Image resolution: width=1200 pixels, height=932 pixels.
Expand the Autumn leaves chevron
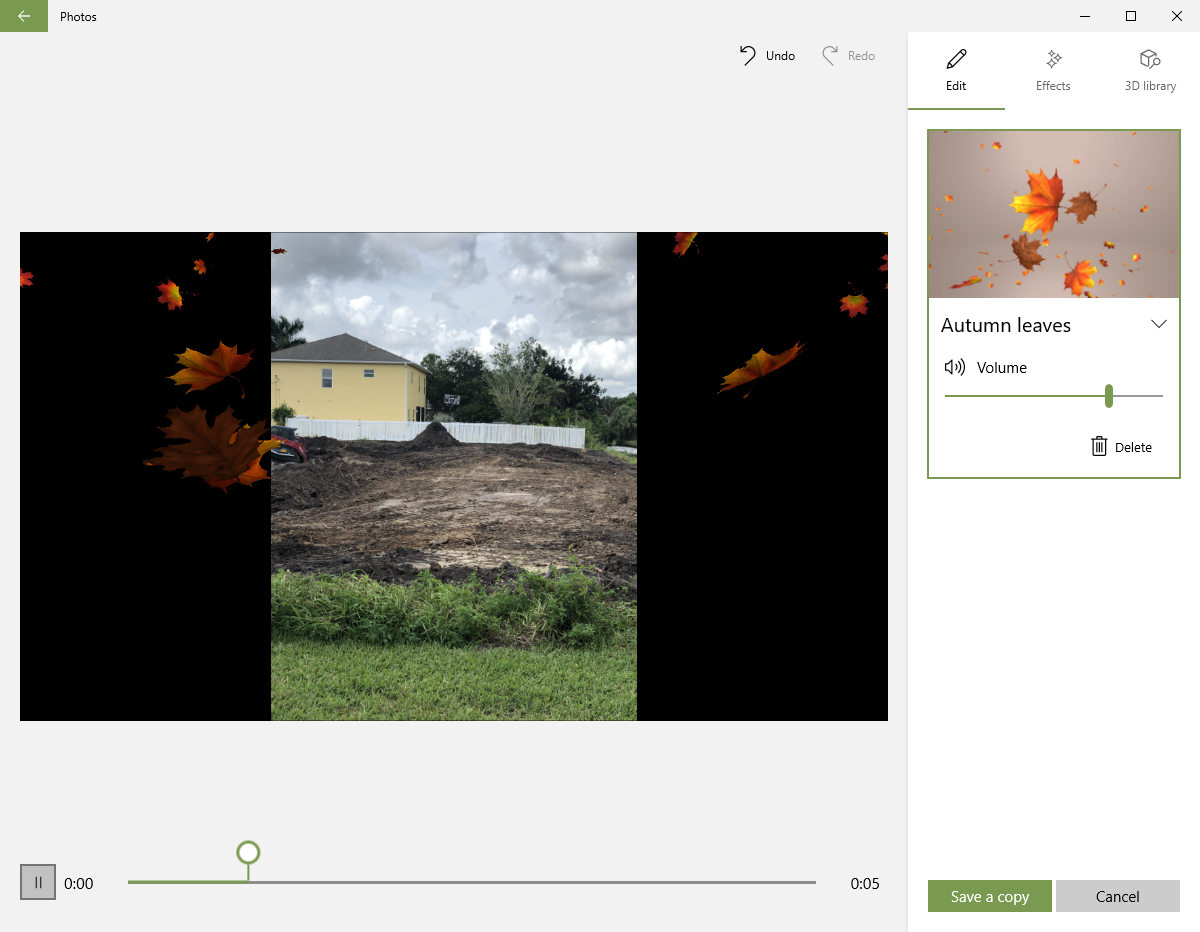click(x=1158, y=324)
